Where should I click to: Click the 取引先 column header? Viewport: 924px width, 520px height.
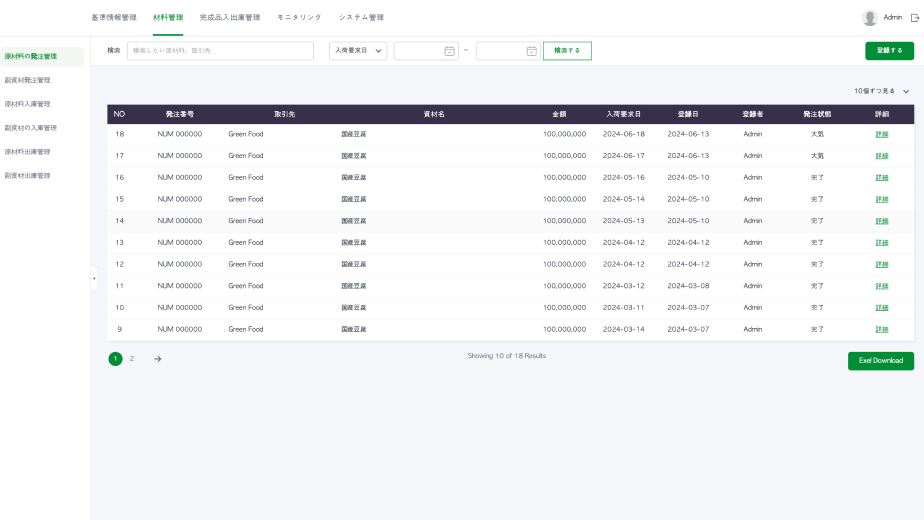pos(285,114)
